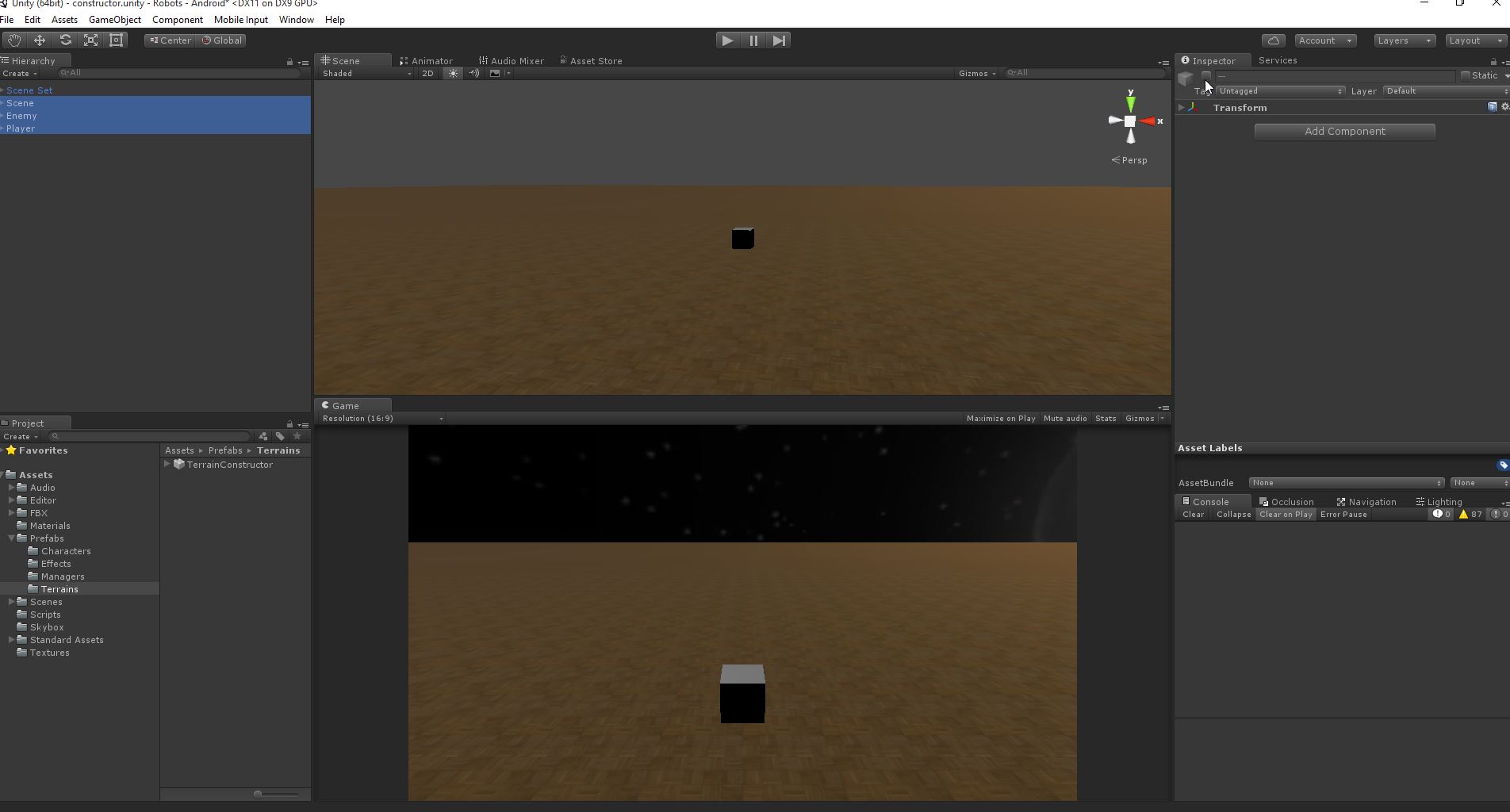This screenshot has height=812, width=1510.
Task: Toggle 2D view mode in Scene view
Action: point(427,73)
